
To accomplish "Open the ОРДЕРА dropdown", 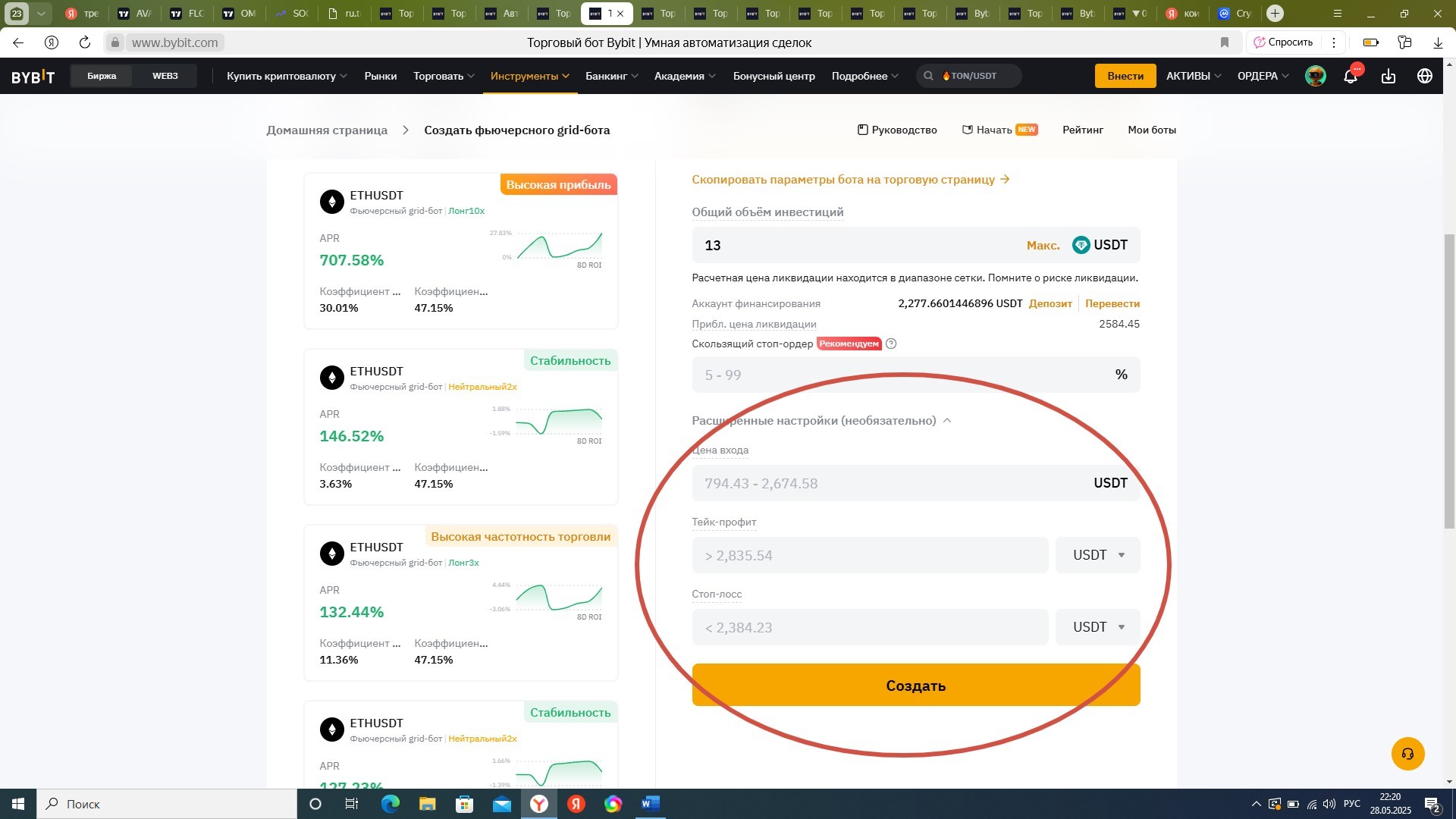I will coord(1263,76).
